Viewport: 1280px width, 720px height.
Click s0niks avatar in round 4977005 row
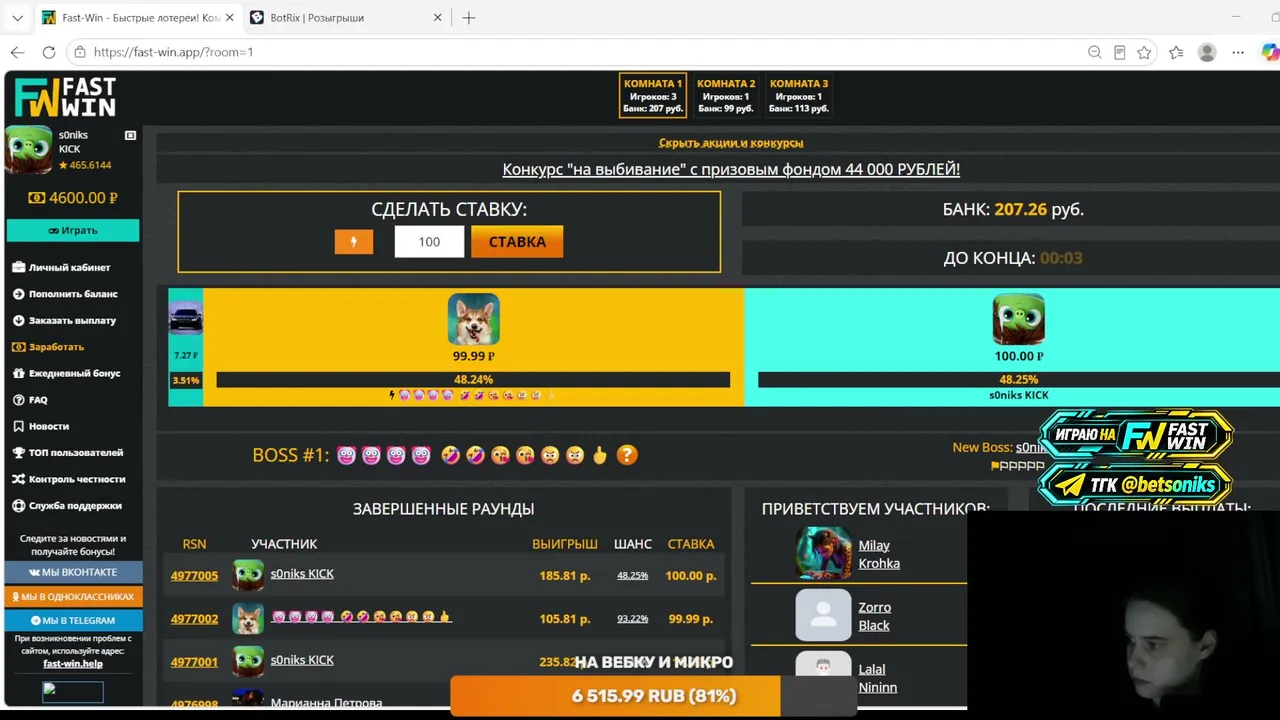[x=248, y=575]
